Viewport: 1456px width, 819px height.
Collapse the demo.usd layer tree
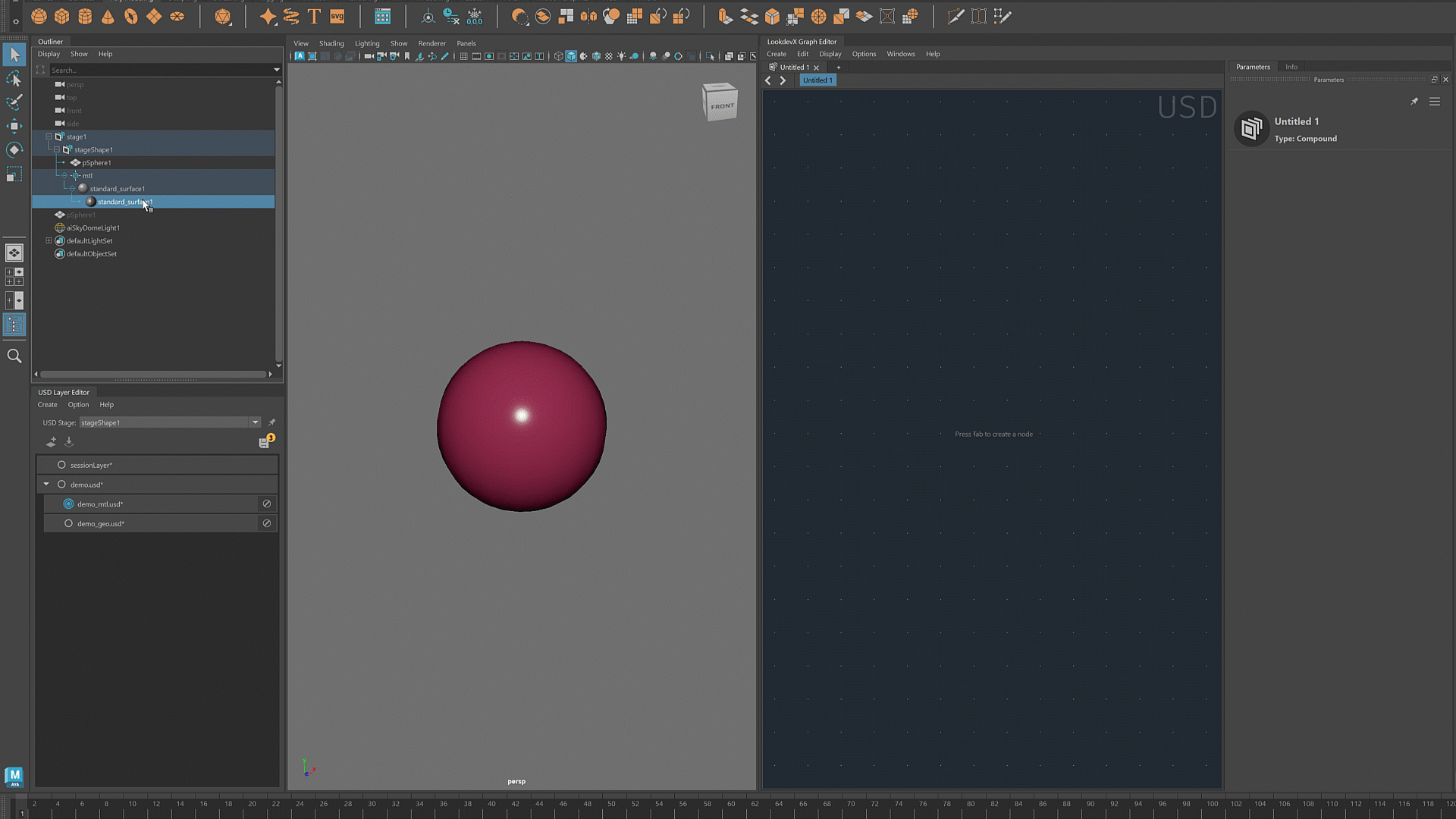pos(46,485)
